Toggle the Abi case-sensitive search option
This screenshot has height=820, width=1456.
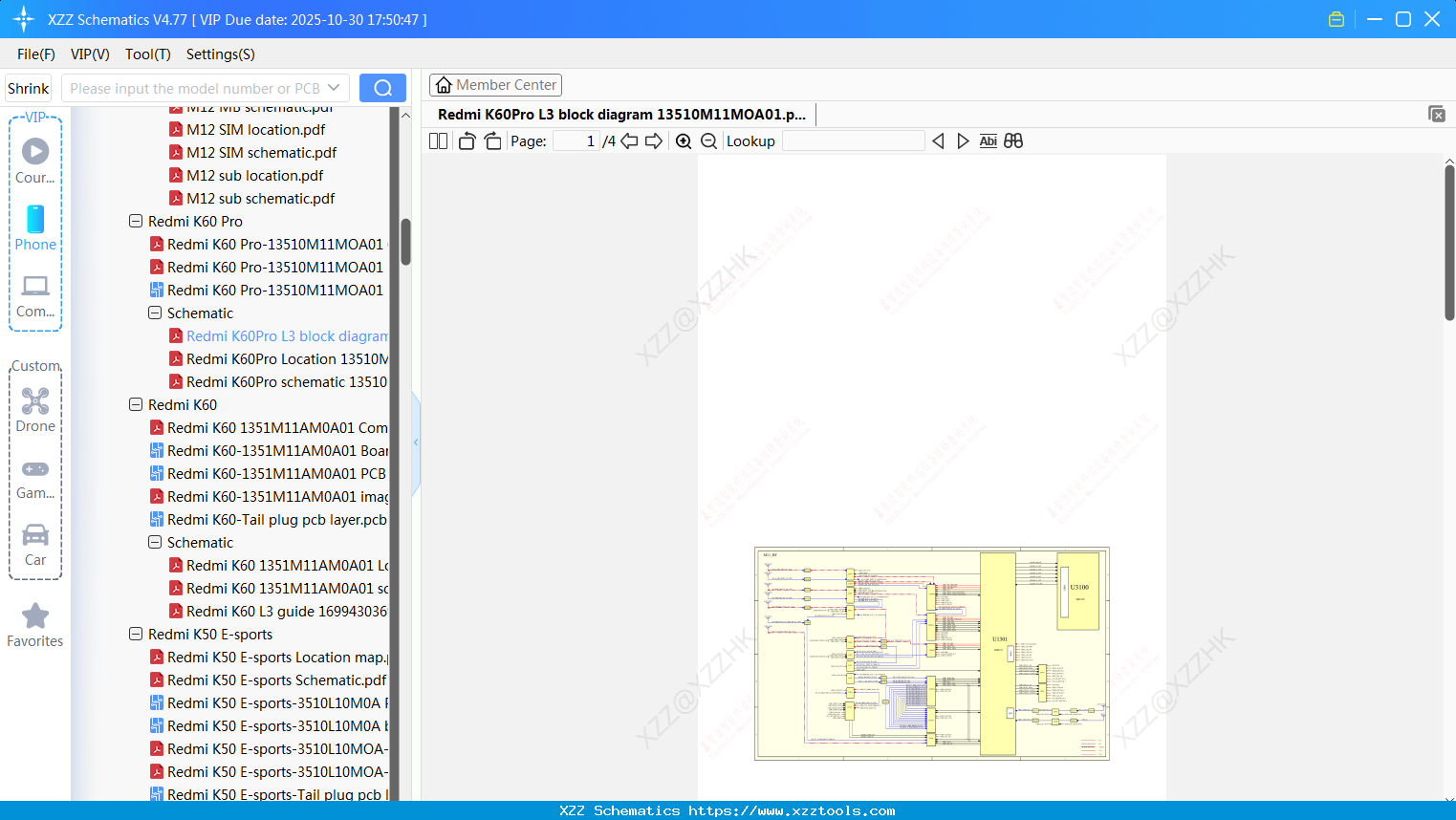[988, 140]
